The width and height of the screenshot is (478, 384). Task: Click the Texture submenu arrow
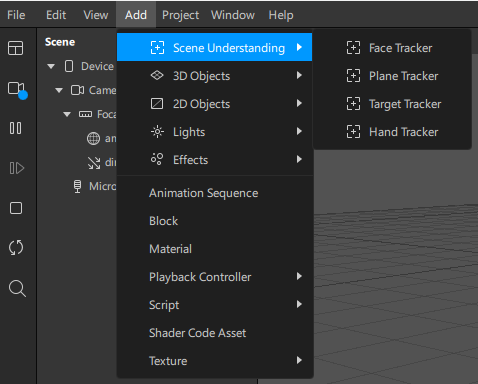point(299,360)
